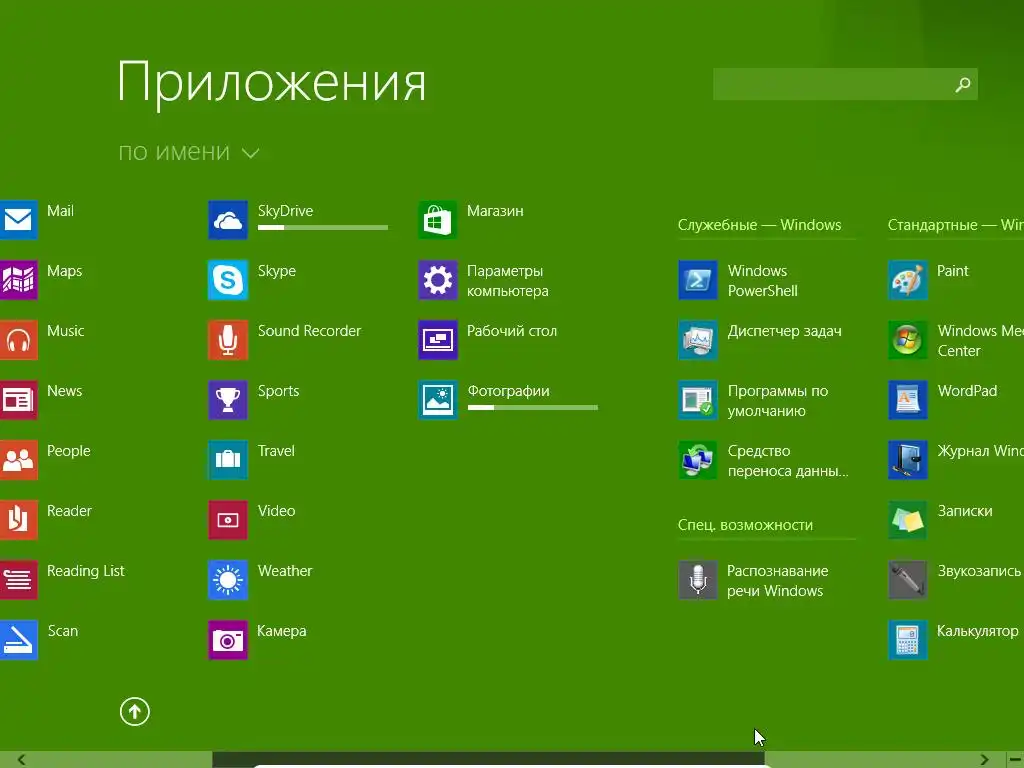
Task: Open the Записки sticky notes icon
Action: 908,520
